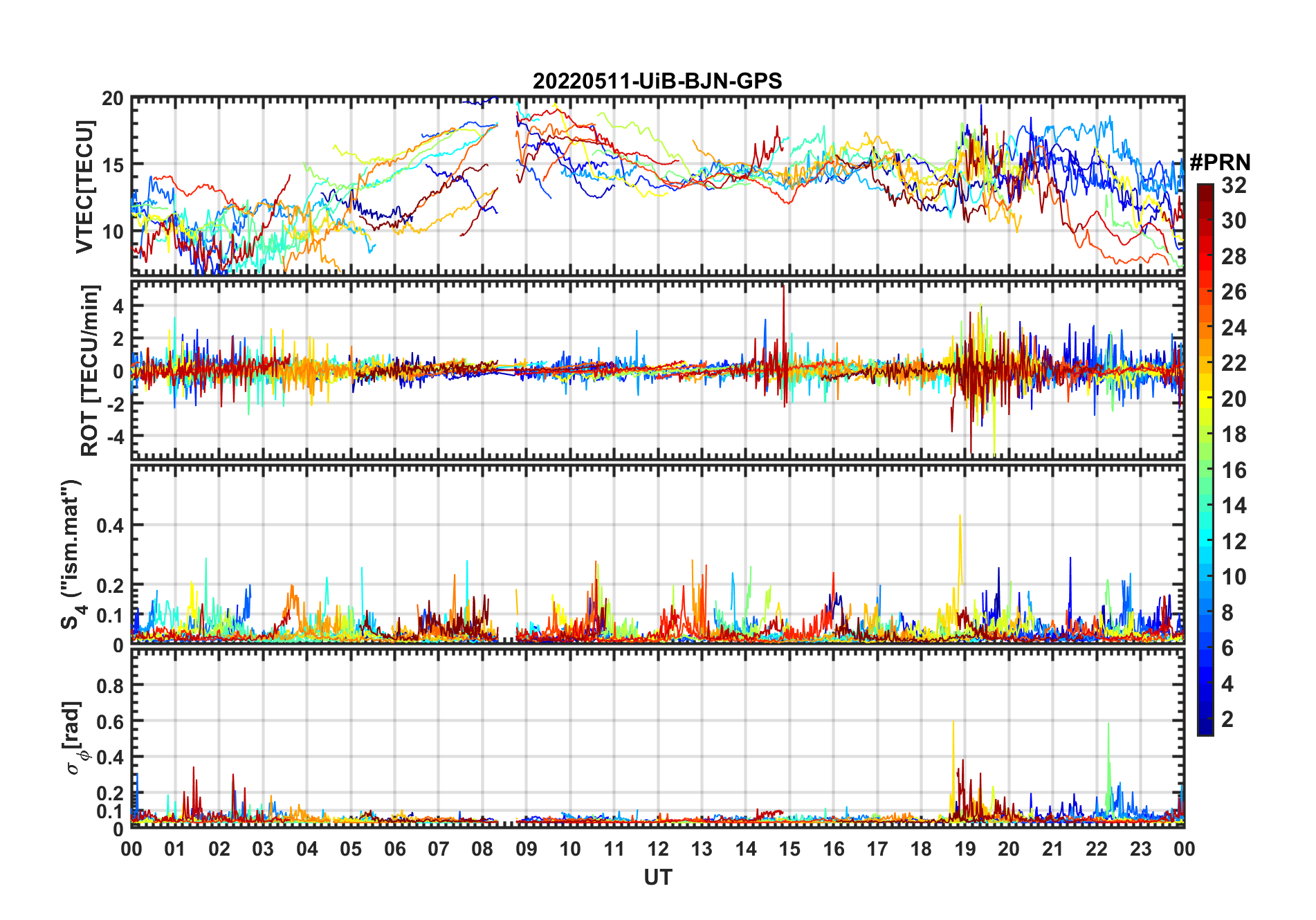Click the 15 tick on the VTEC axis

(113, 165)
